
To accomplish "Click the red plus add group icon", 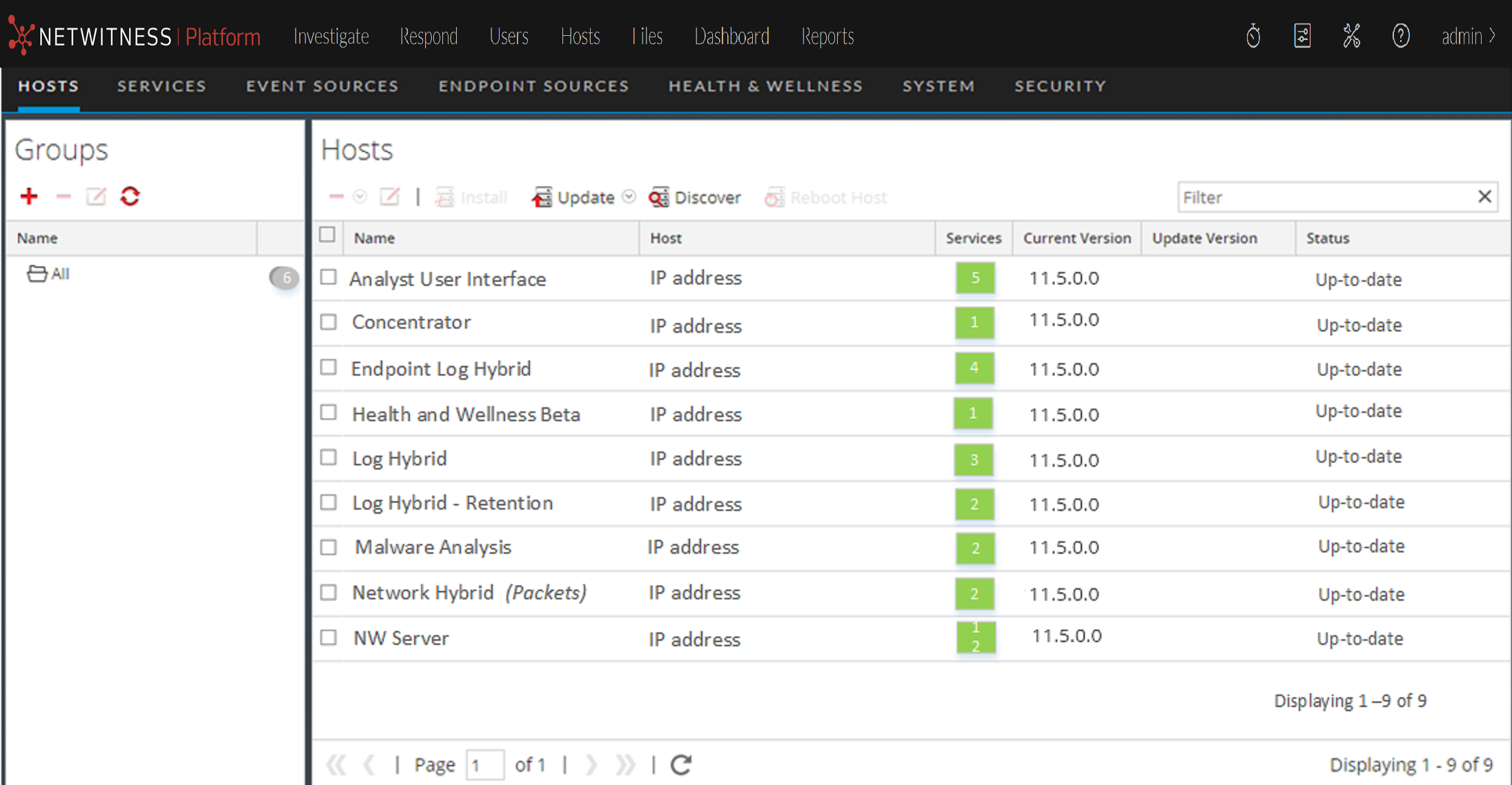I will tap(29, 197).
